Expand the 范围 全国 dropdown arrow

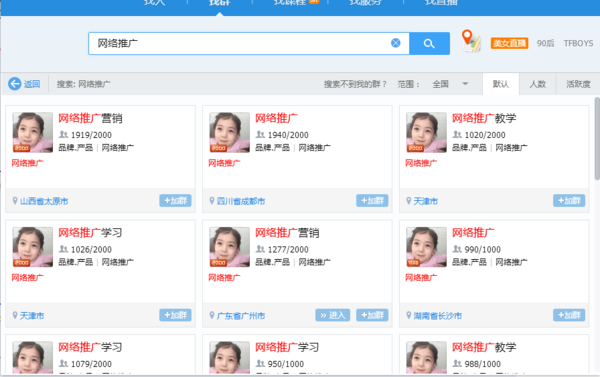pos(465,84)
